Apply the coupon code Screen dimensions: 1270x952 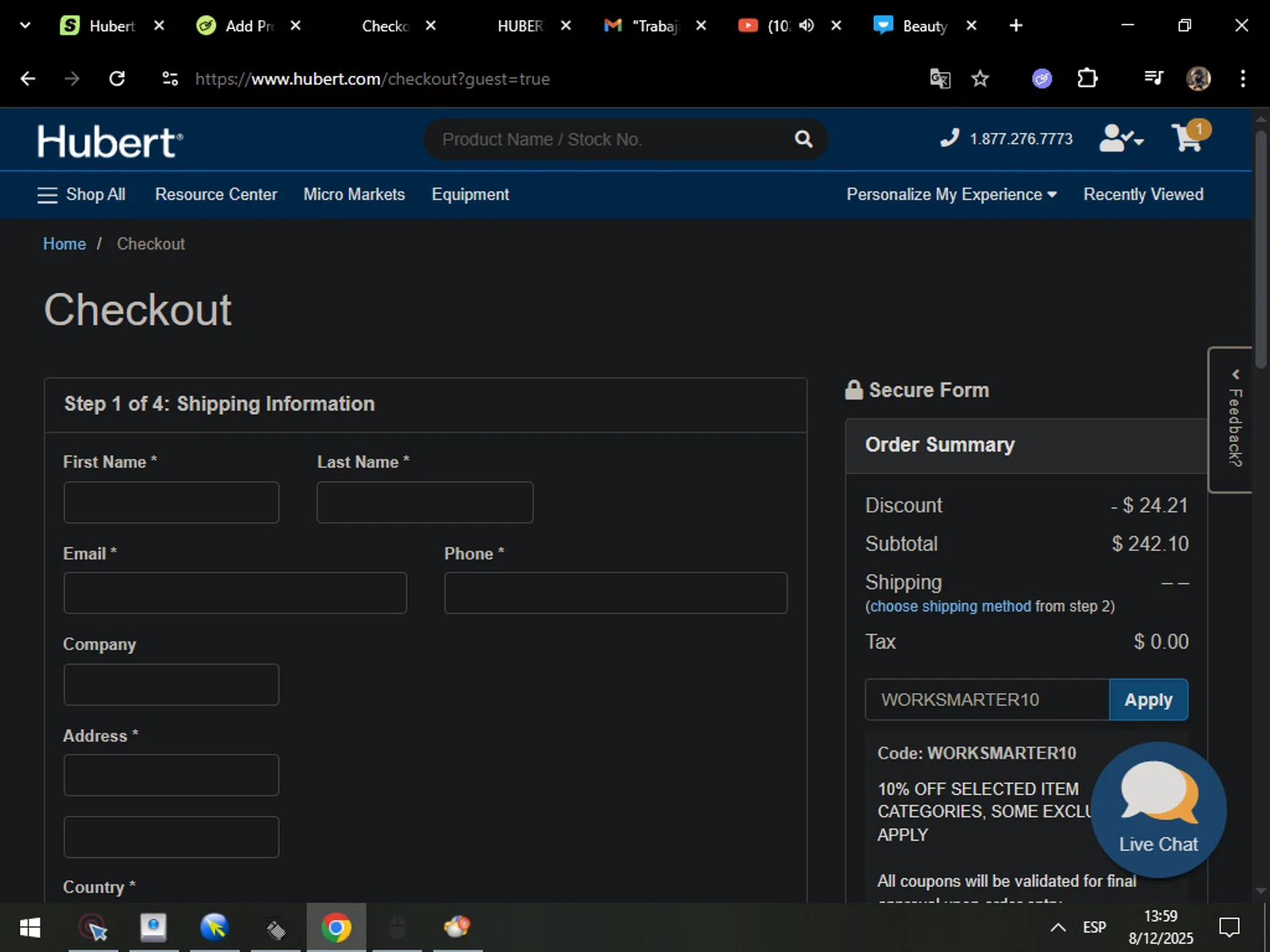1148,700
